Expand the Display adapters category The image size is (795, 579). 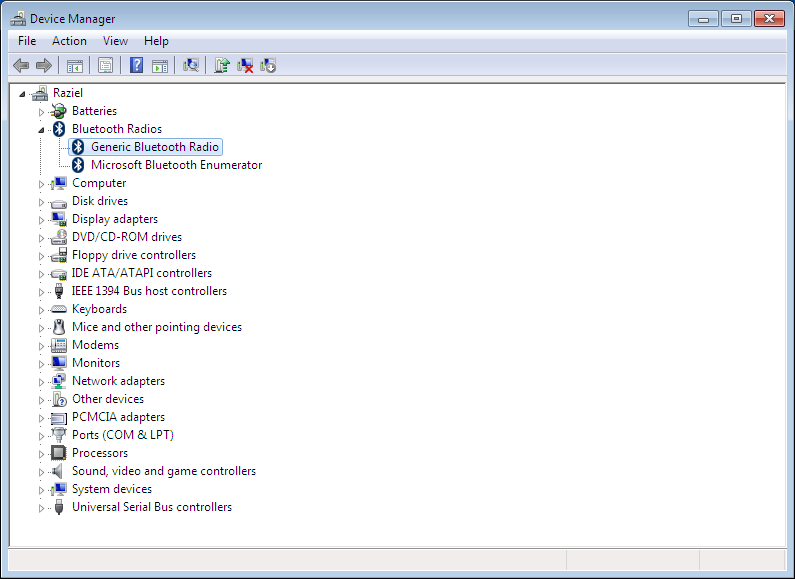tap(42, 219)
